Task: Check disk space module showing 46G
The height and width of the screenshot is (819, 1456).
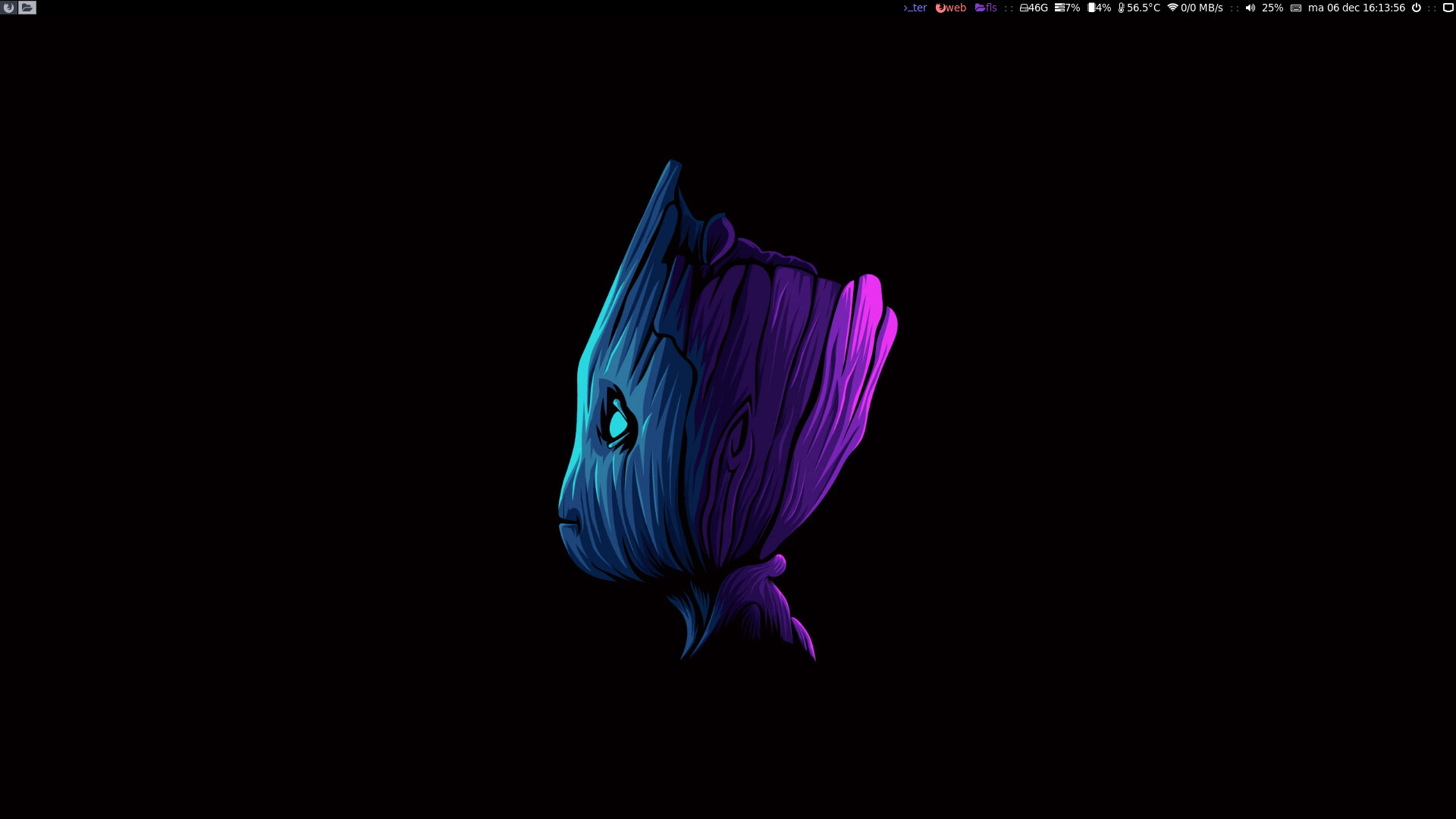Action: [x=1034, y=8]
